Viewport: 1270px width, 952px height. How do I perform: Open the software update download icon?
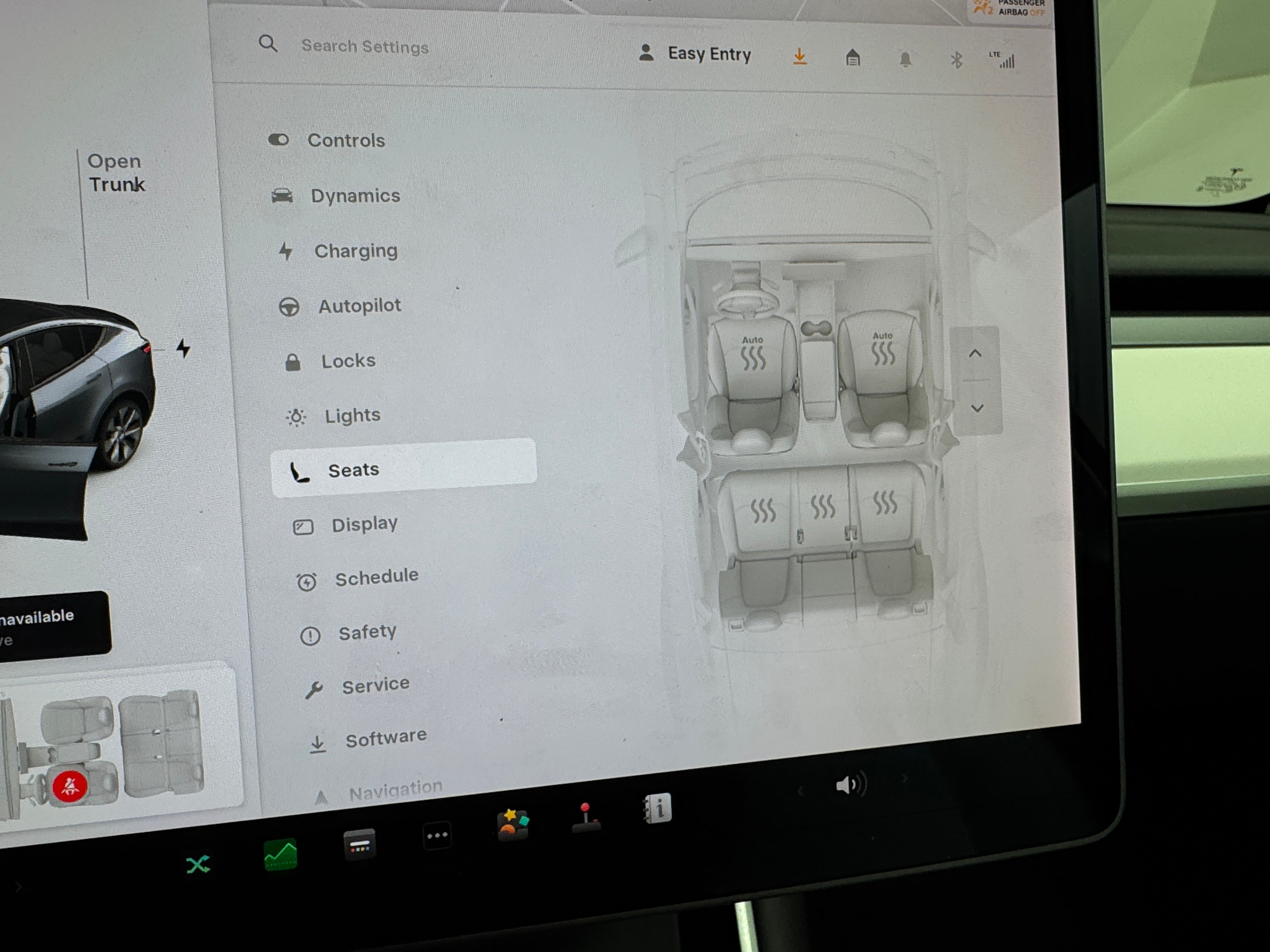[x=799, y=57]
